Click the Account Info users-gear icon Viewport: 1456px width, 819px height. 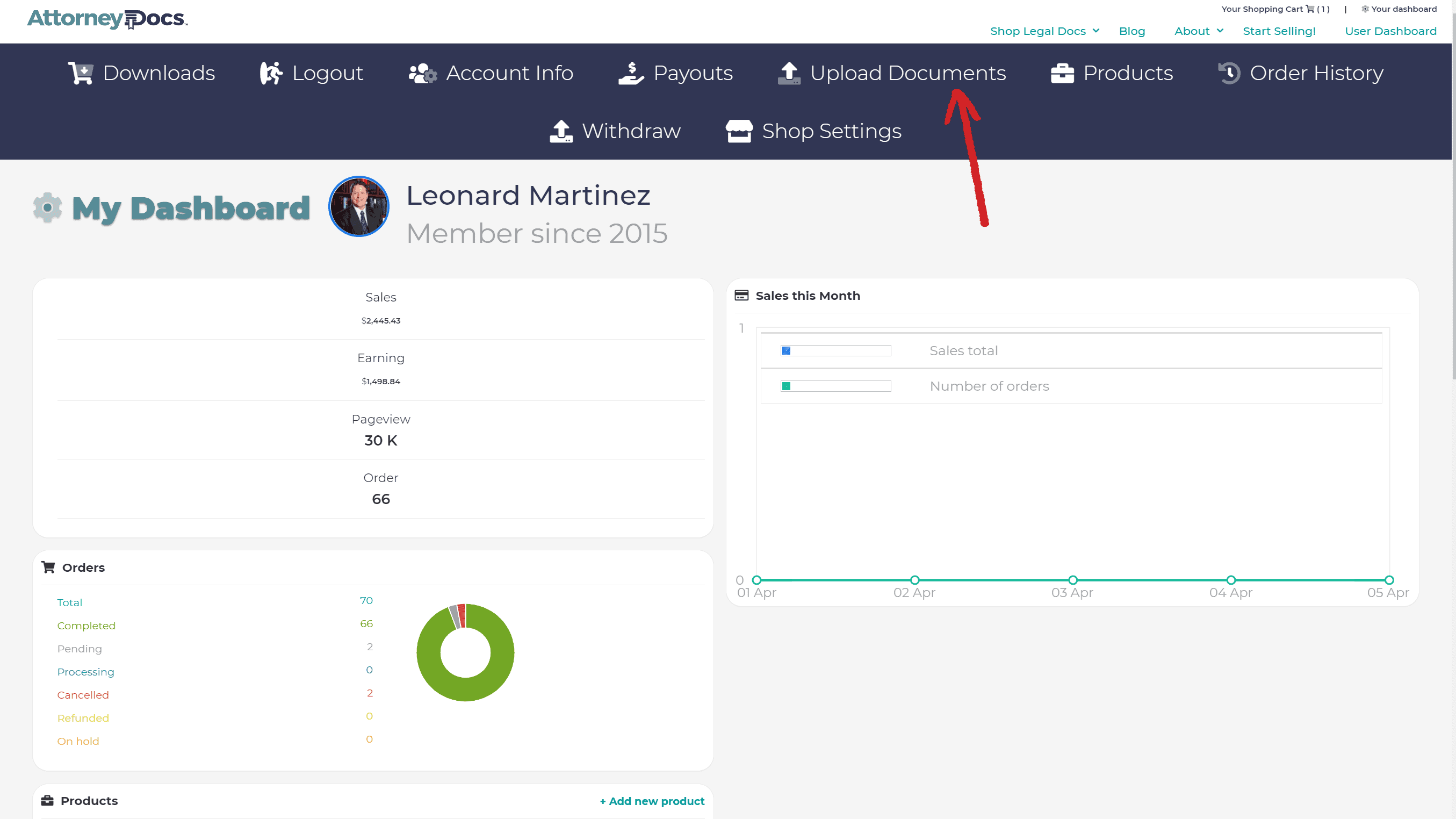pyautogui.click(x=423, y=73)
